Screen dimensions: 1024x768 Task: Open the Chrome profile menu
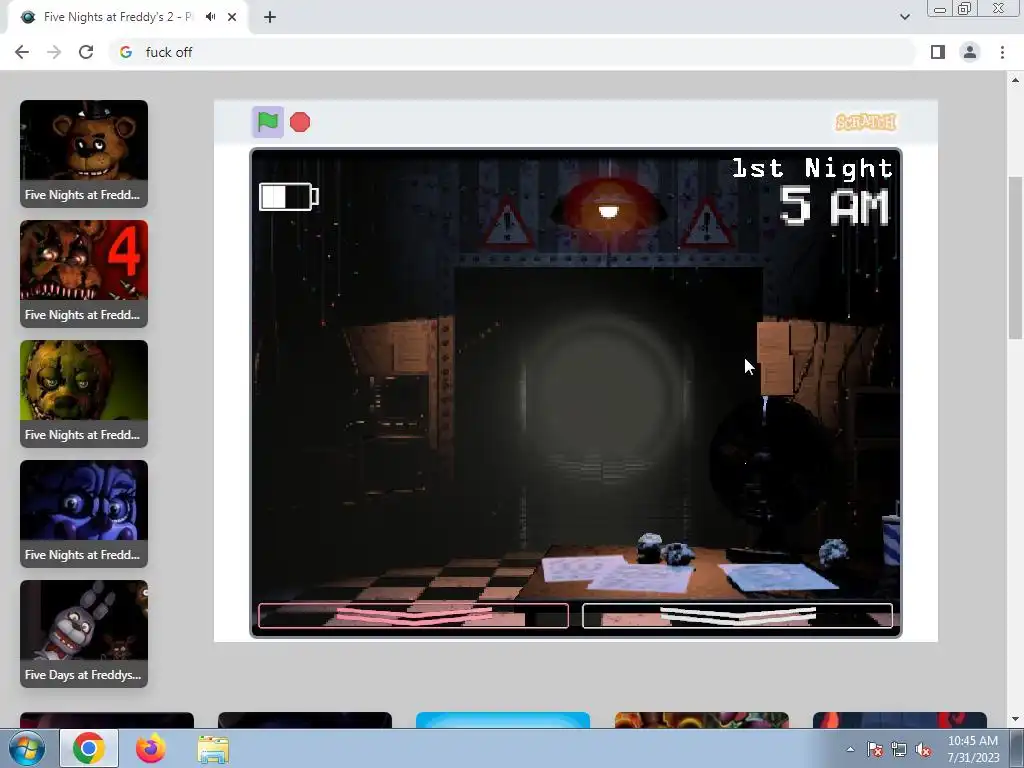(970, 52)
